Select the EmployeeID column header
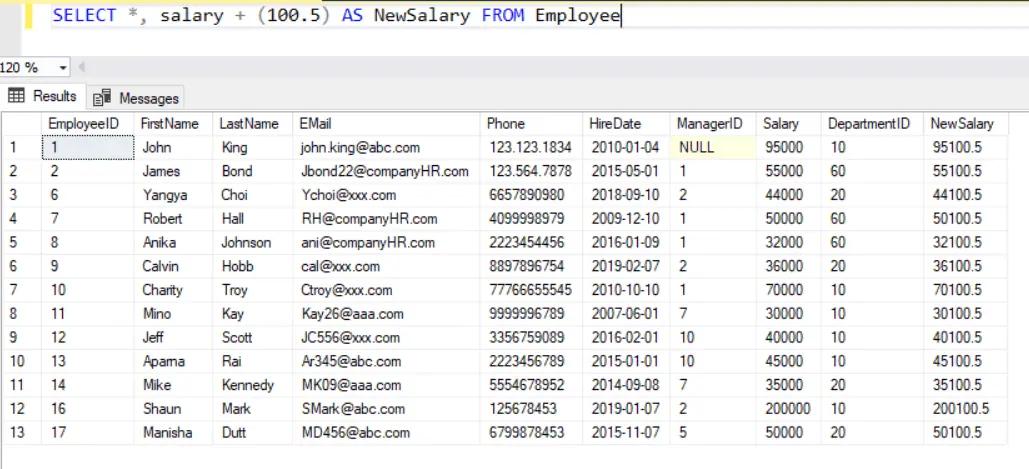The image size is (1029, 469). [84, 124]
